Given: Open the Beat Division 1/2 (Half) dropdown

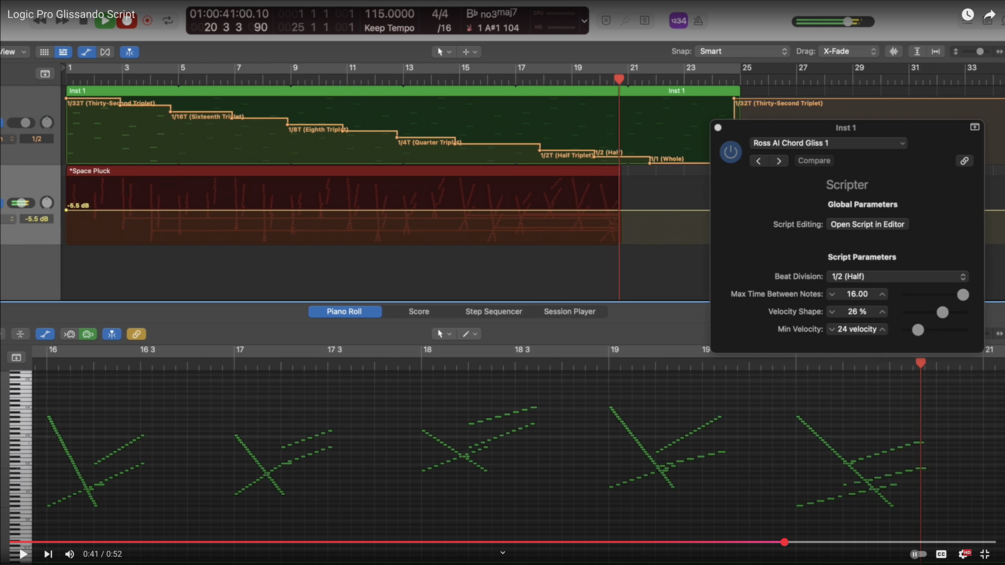Looking at the screenshot, I should click(897, 276).
